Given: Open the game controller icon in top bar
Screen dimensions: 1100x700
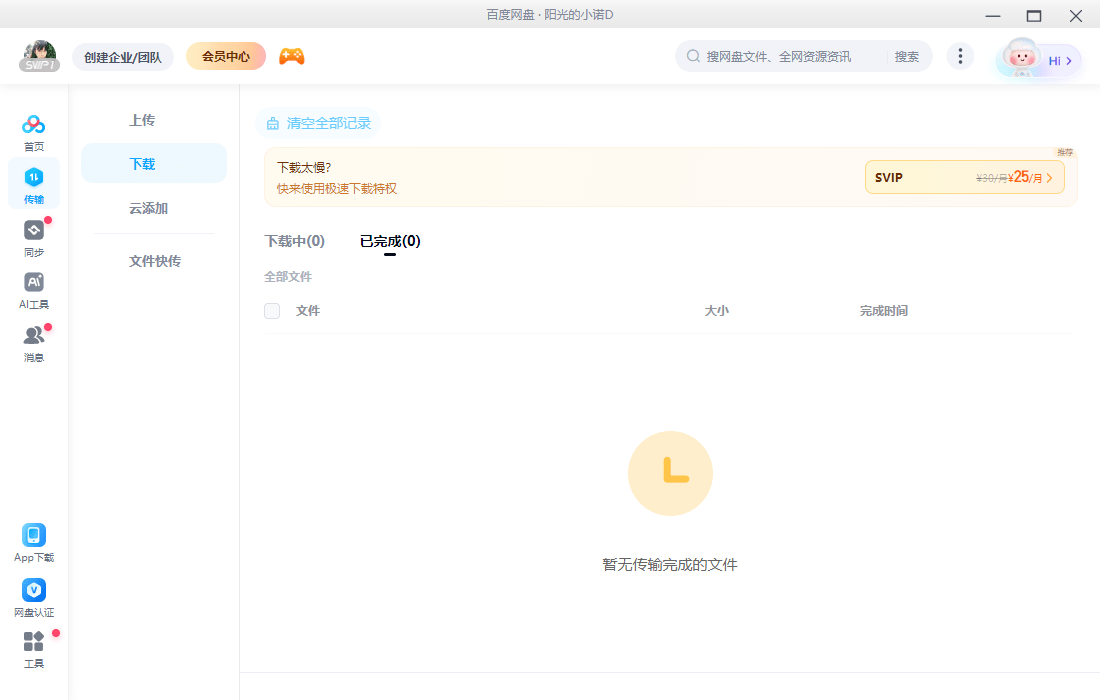Looking at the screenshot, I should [x=291, y=56].
